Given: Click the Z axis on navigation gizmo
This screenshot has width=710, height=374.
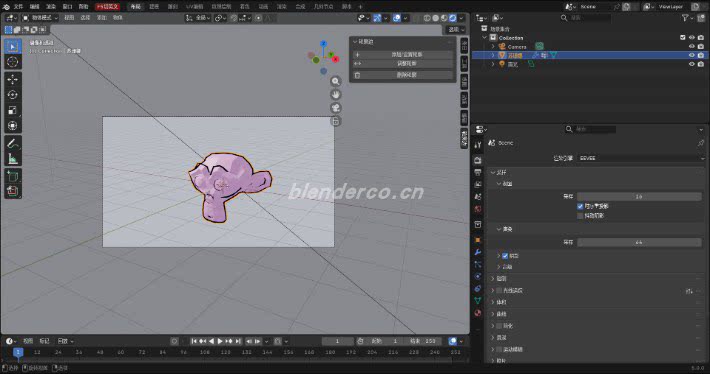Looking at the screenshot, I should click(323, 43).
